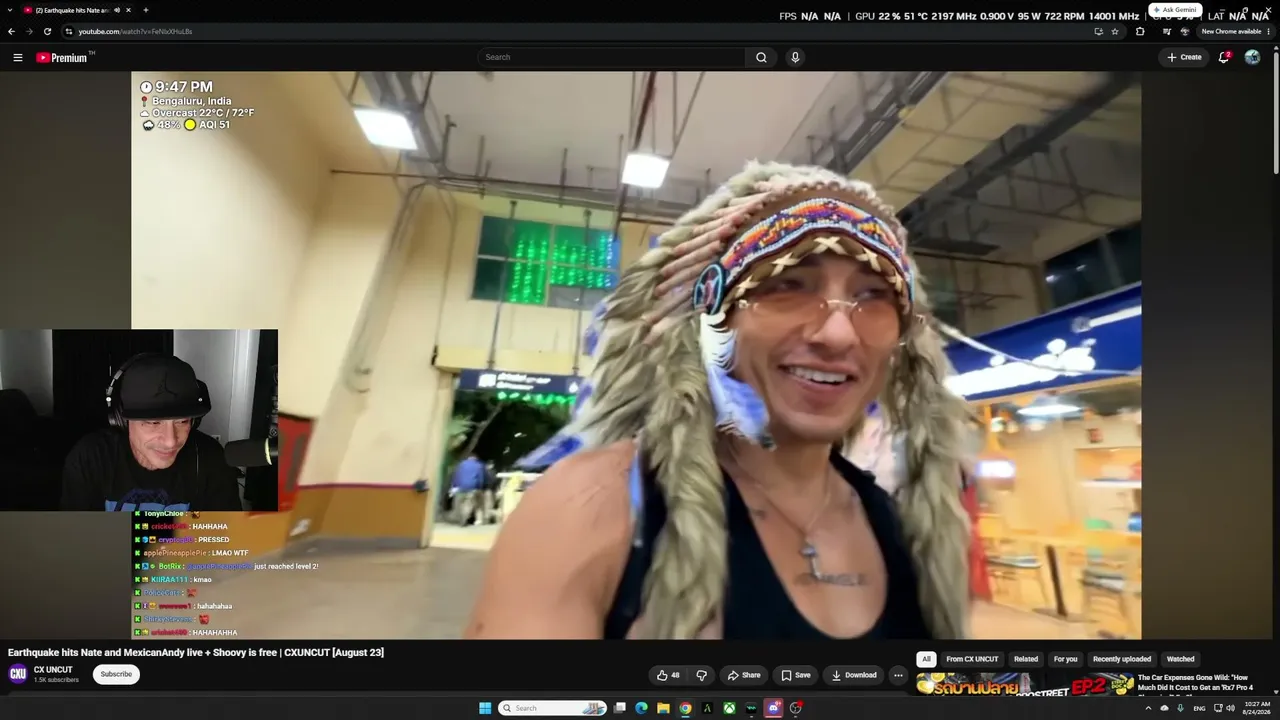Open the search tabs dropdown chevron
1280x720 pixels.
pyautogui.click(x=11, y=10)
